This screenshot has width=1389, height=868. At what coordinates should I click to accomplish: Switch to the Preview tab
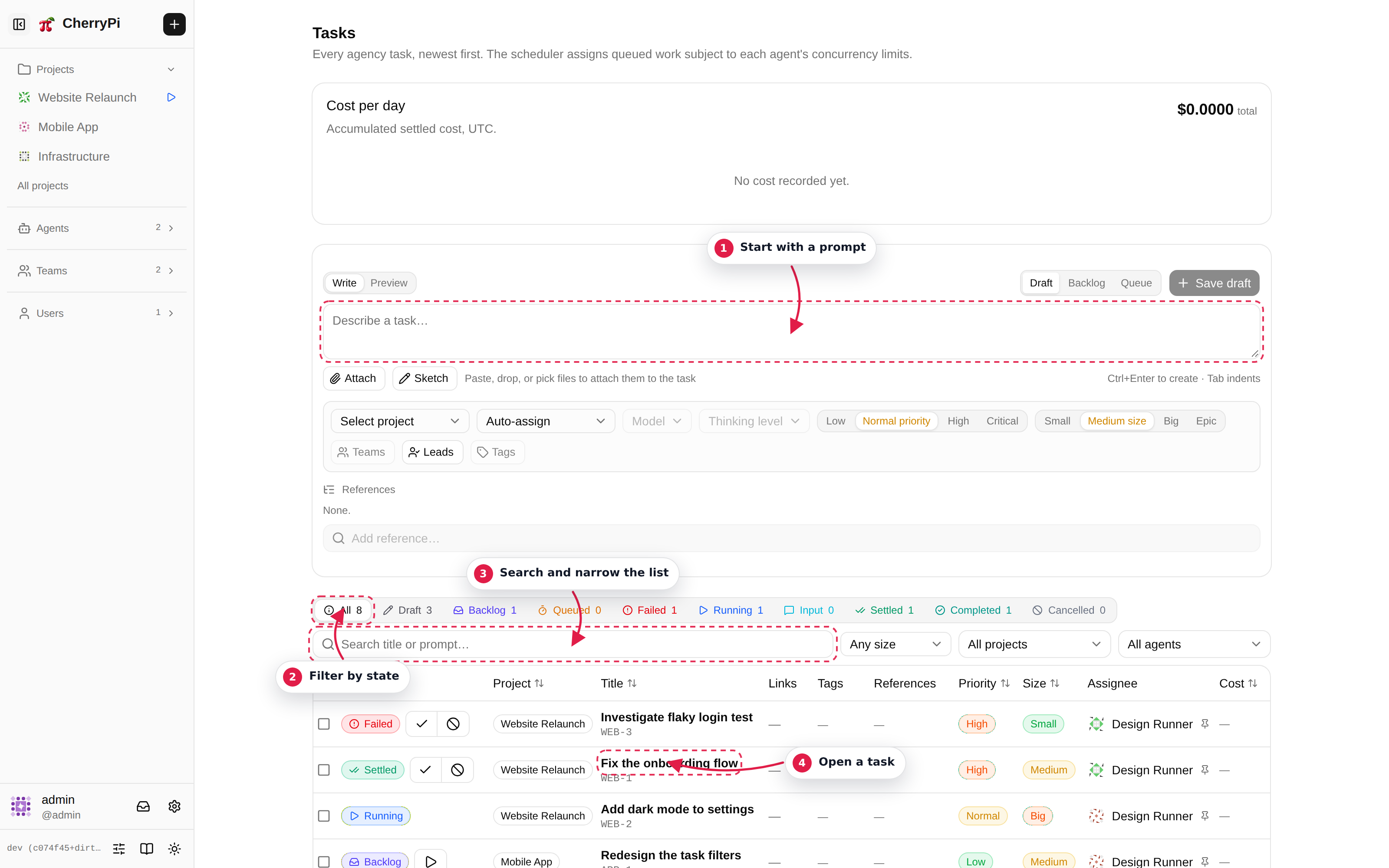388,283
